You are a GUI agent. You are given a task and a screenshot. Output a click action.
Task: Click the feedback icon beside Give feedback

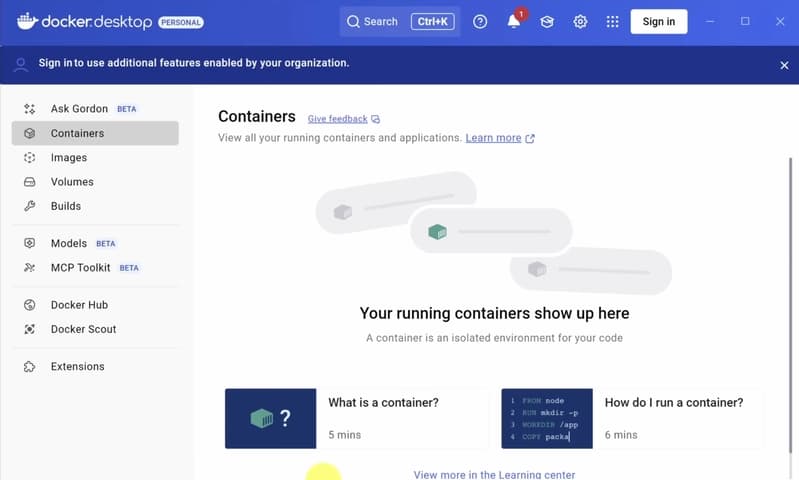(x=376, y=119)
